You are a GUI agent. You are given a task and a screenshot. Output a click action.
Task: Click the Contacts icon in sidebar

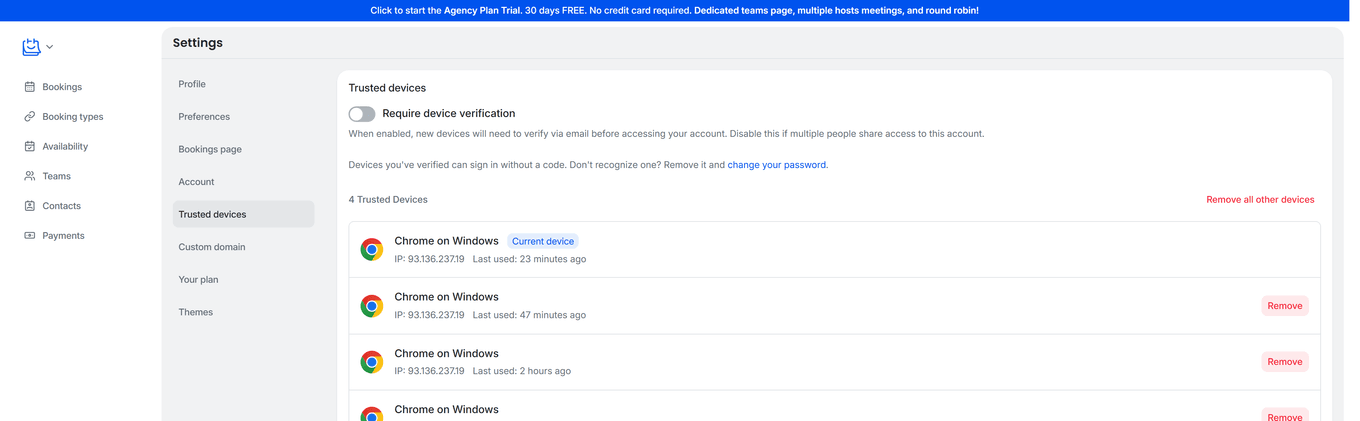click(30, 206)
